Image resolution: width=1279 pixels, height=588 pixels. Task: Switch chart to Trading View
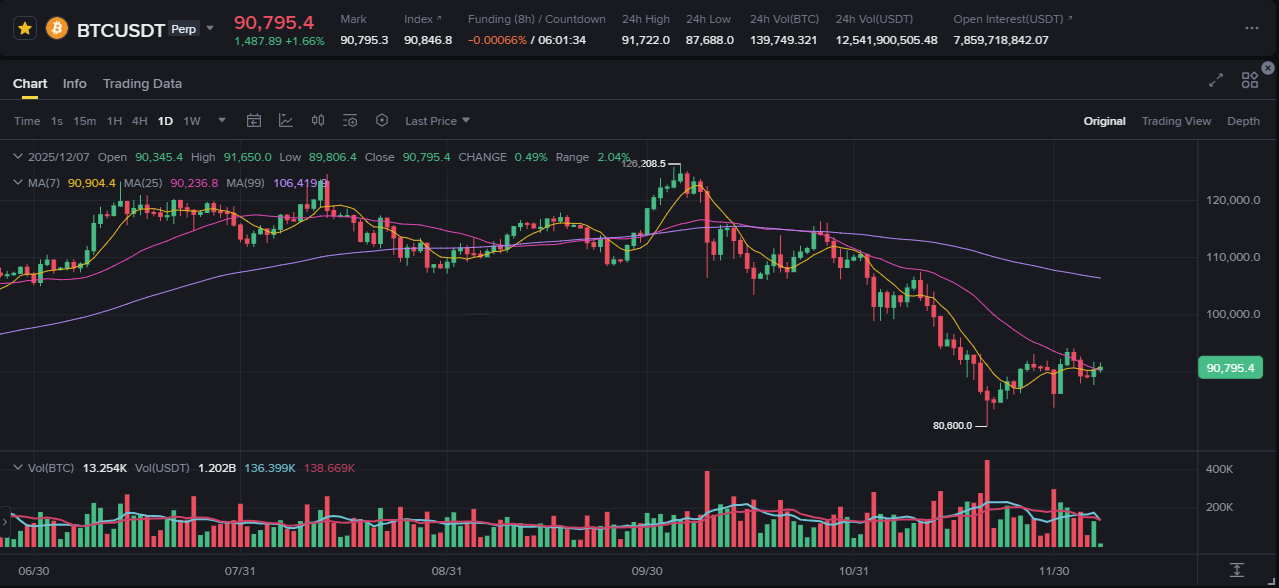coord(1176,121)
